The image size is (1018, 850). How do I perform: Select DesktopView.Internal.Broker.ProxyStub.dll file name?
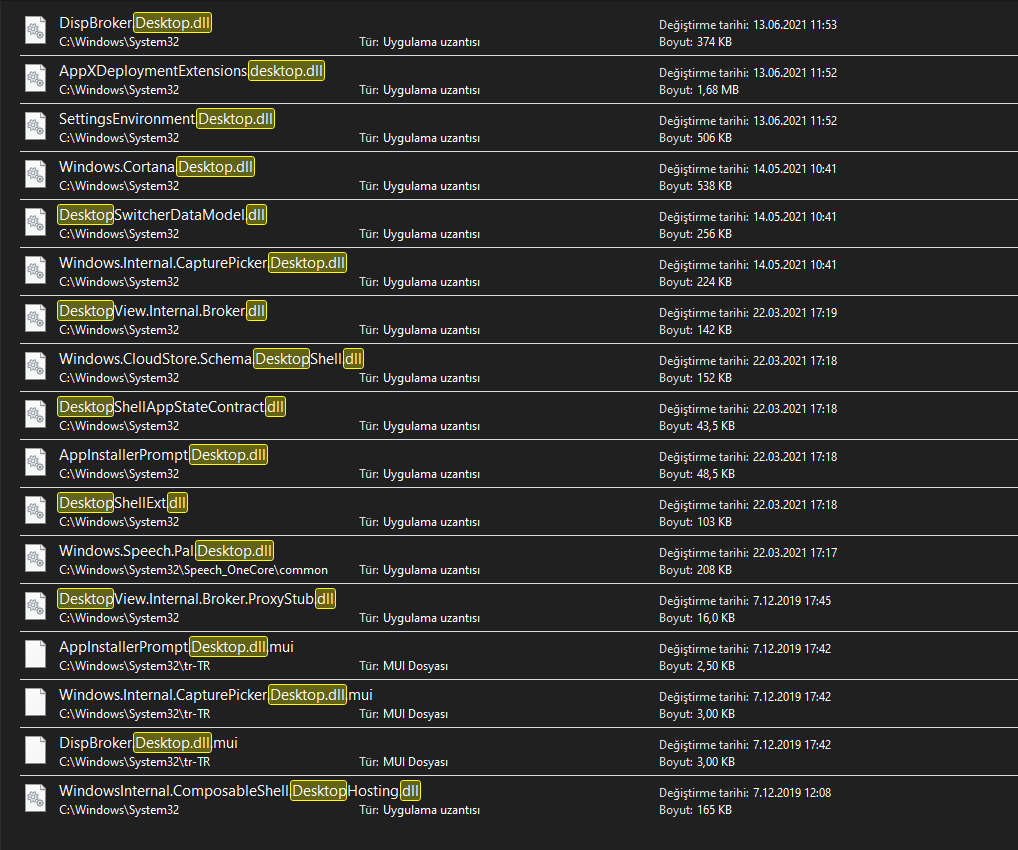coord(197,599)
